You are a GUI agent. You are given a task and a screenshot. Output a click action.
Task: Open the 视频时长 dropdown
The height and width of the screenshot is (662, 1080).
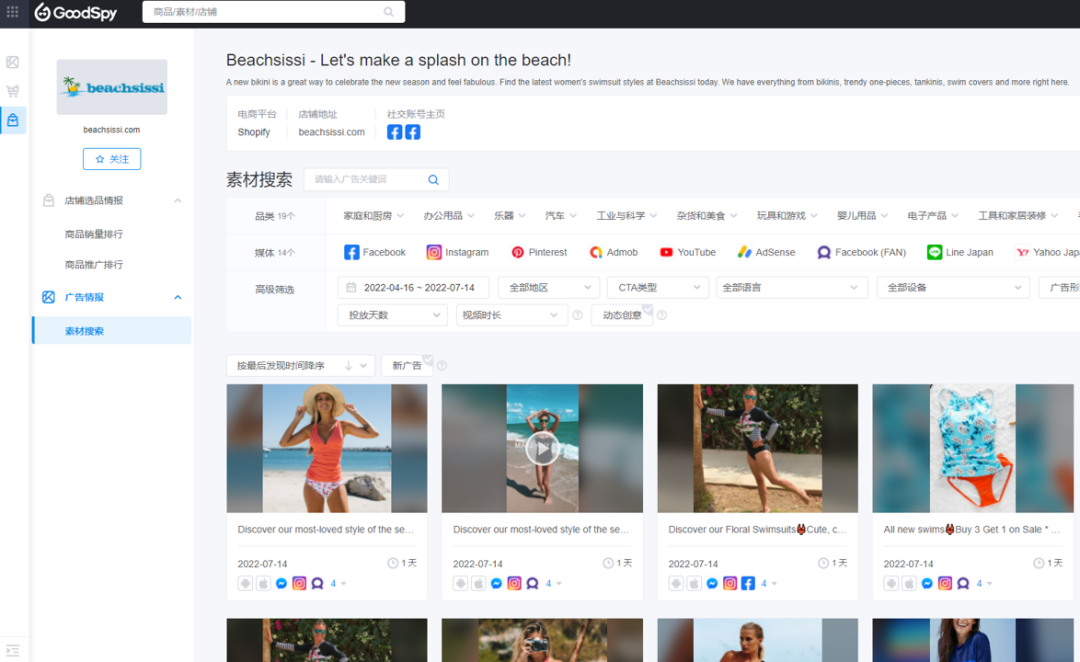[x=510, y=316]
